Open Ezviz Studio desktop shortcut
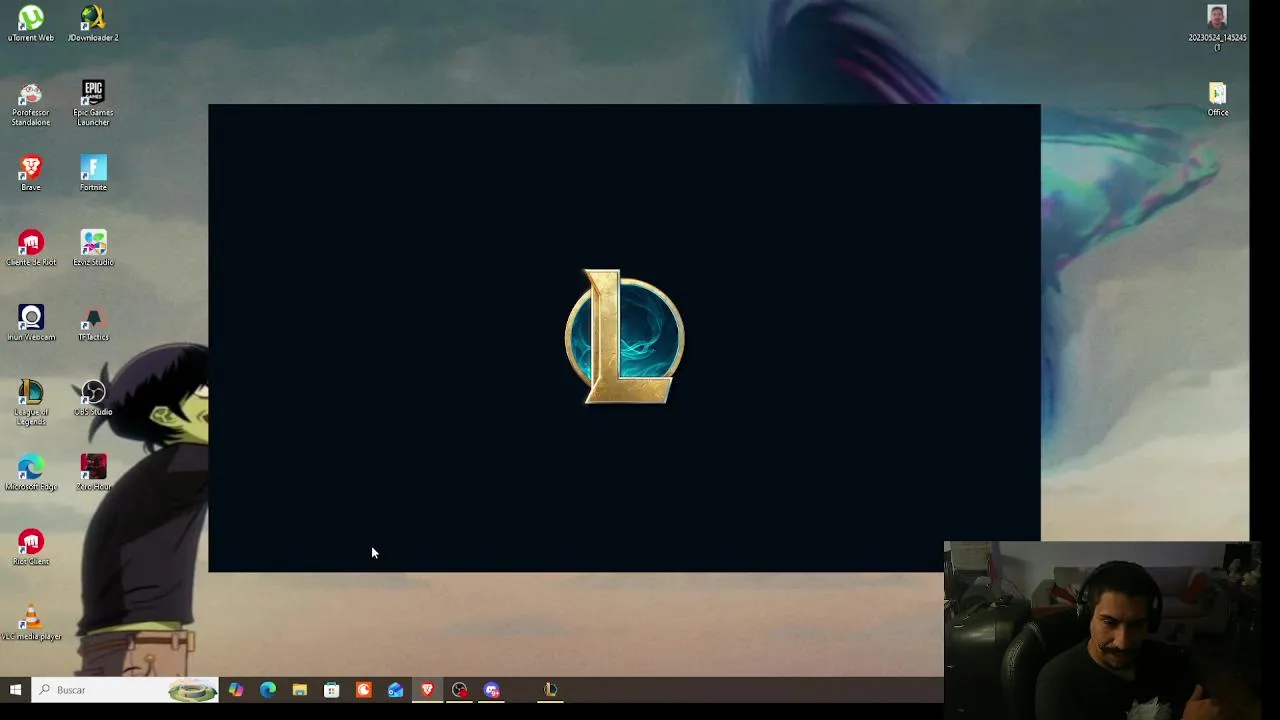Image resolution: width=1280 pixels, height=720 pixels. click(x=93, y=248)
